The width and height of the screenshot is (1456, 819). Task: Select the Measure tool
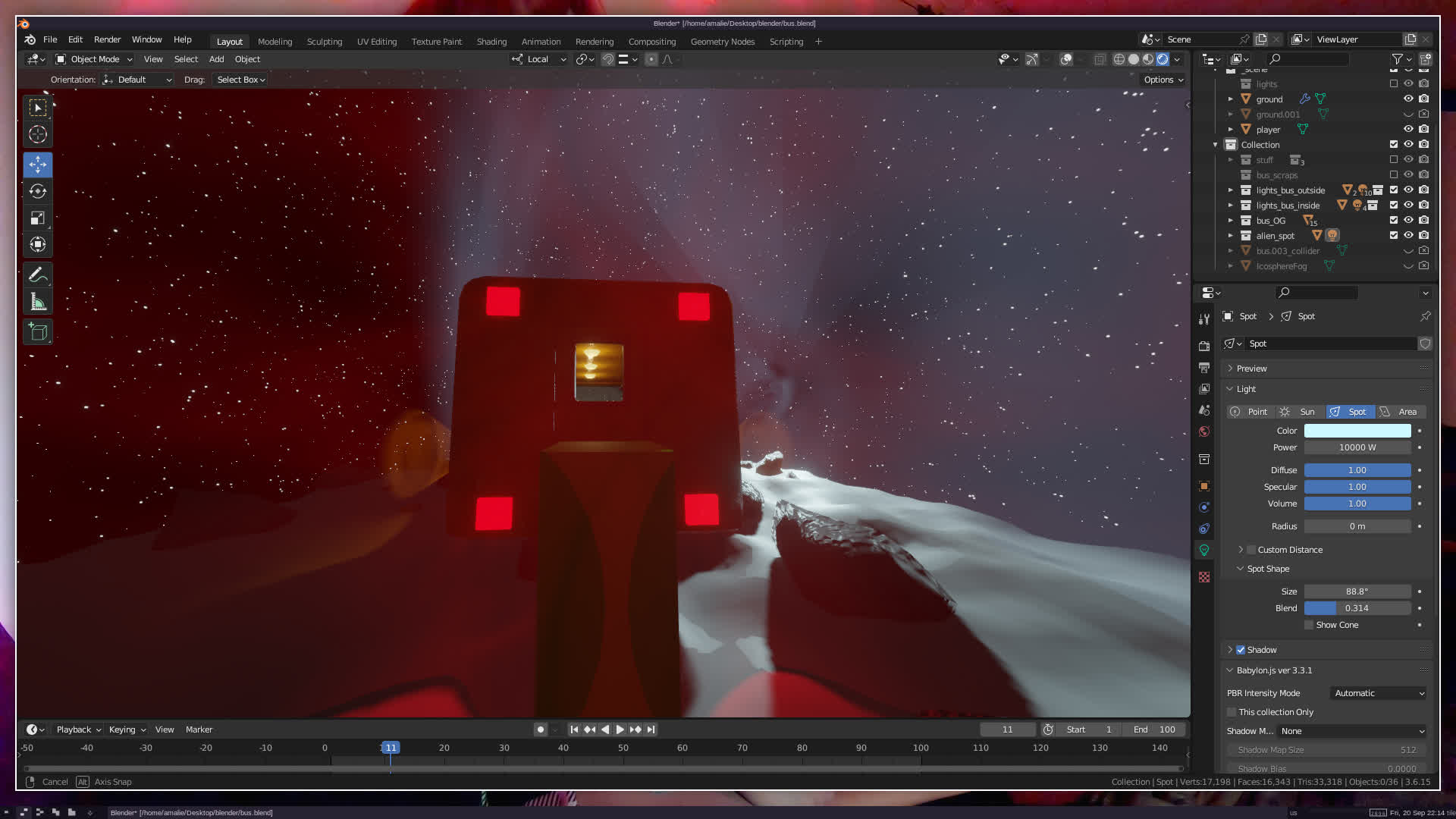(38, 303)
